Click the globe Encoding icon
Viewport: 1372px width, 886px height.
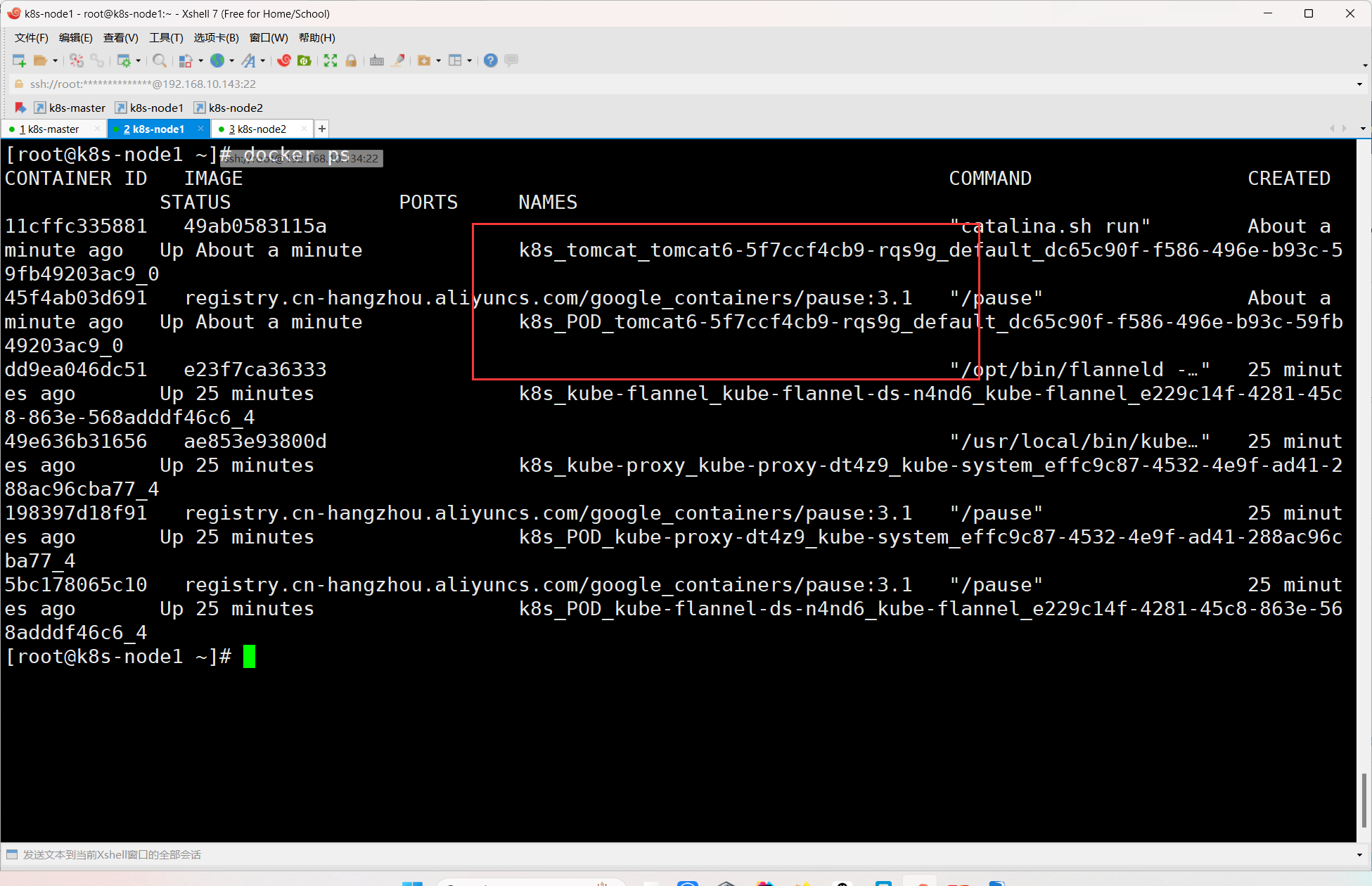click(x=217, y=60)
